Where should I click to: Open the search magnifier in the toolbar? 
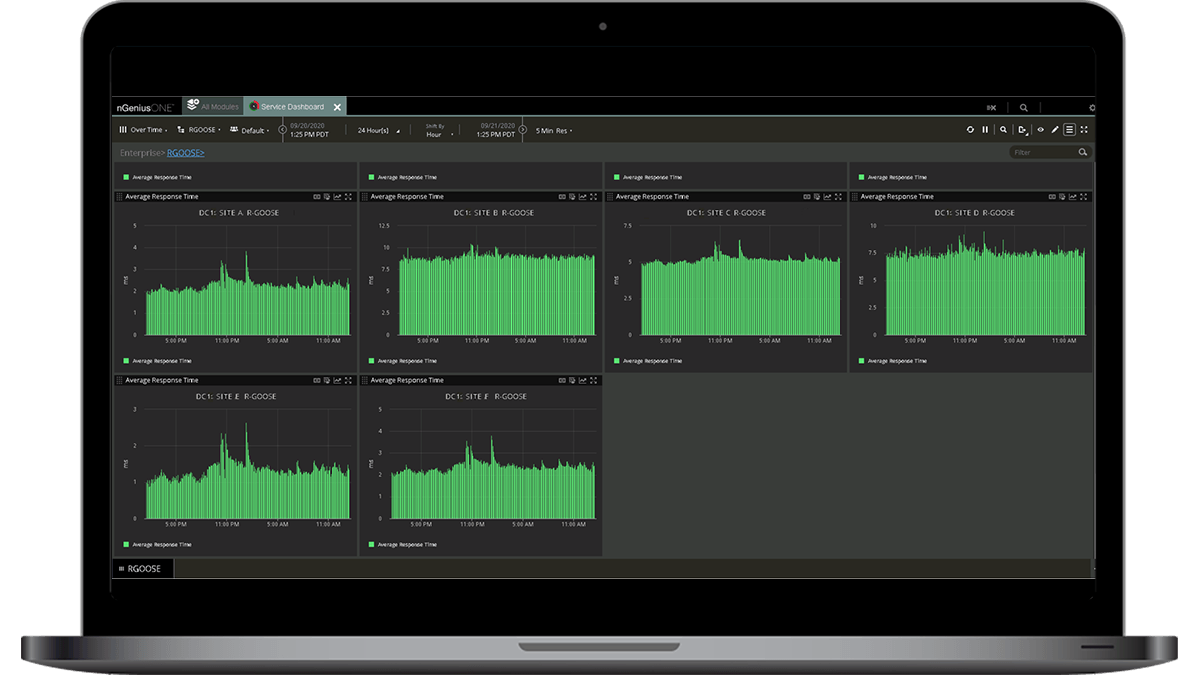1003,130
